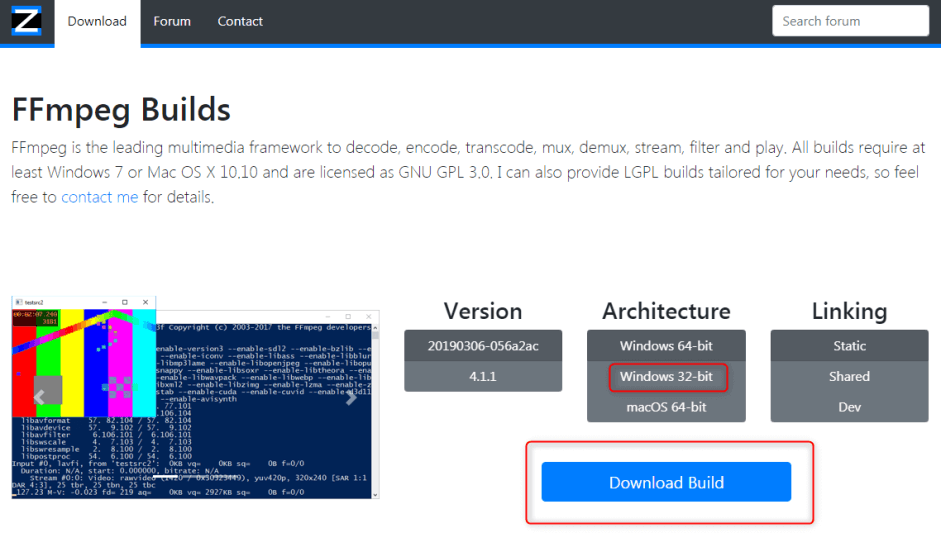Click the 'Linking' column heading
This screenshot has height=533, width=941.
tap(849, 311)
